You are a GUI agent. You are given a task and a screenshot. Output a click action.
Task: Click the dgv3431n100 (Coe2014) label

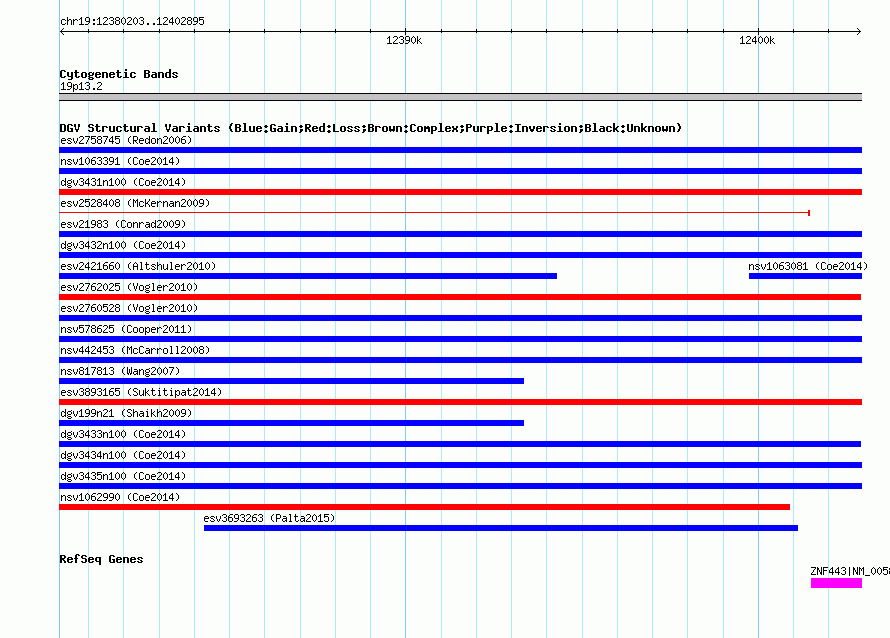[x=123, y=182]
